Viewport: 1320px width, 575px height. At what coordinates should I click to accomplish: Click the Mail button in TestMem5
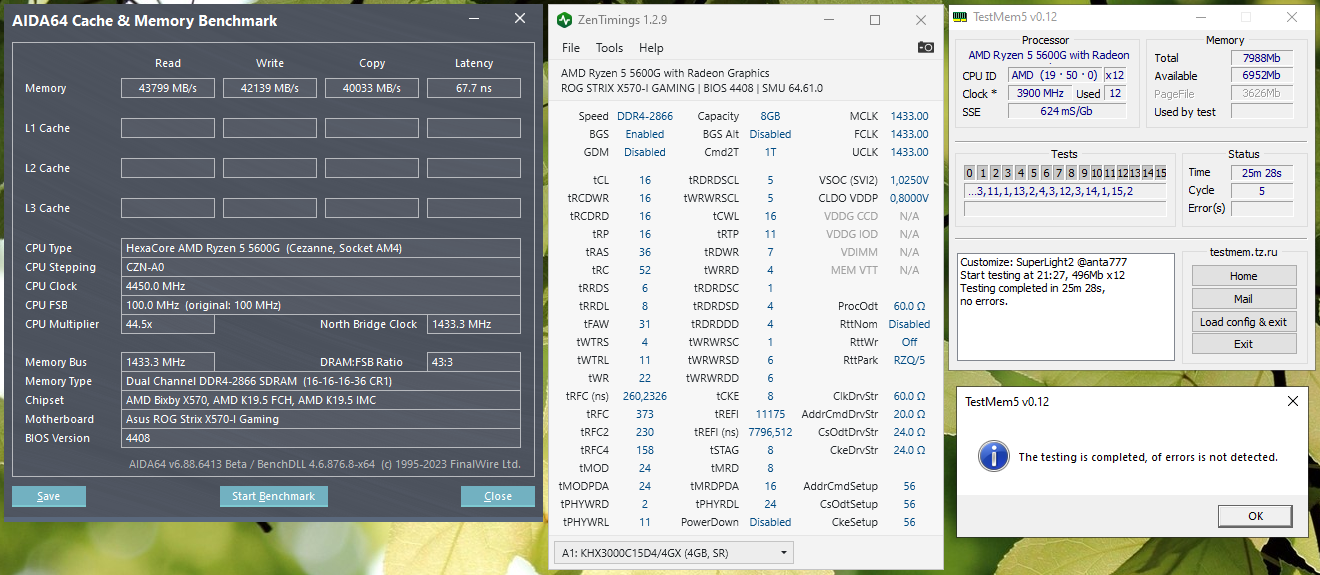pos(1244,299)
